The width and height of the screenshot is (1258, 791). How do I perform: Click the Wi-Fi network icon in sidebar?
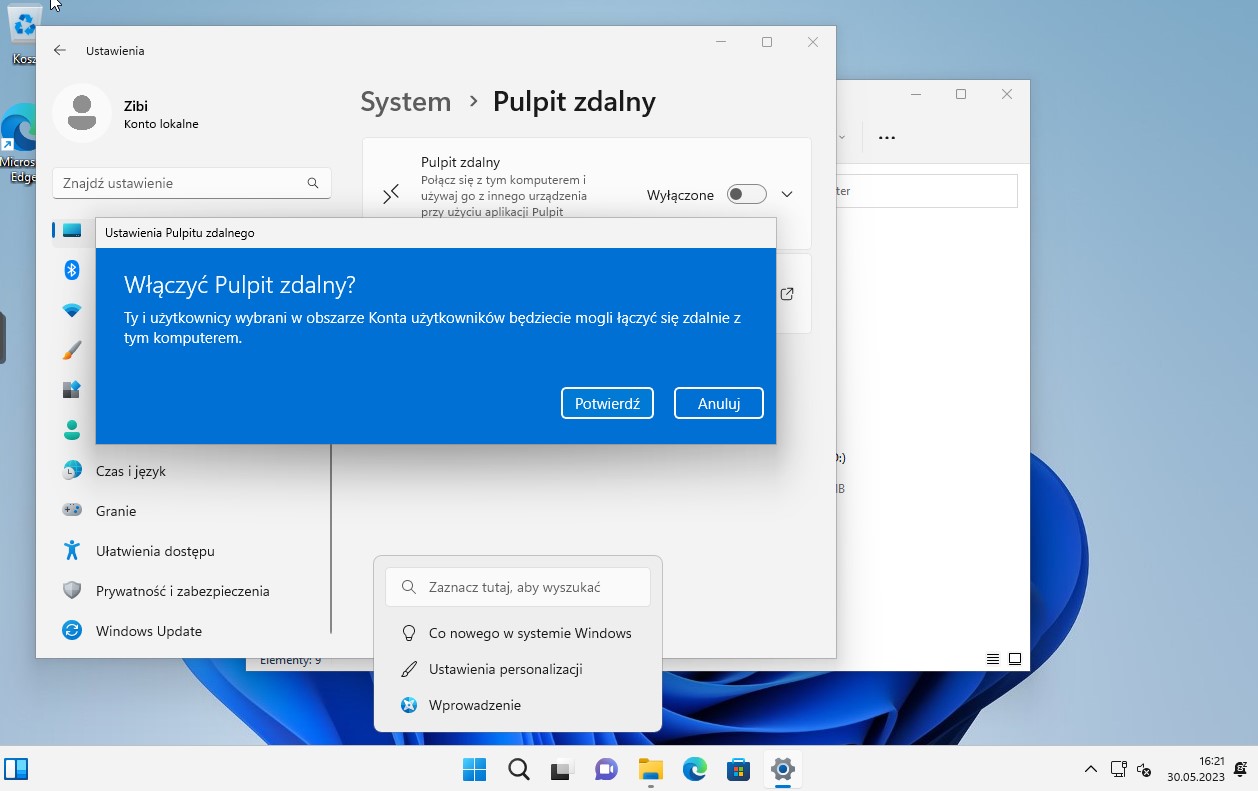pyautogui.click(x=72, y=310)
